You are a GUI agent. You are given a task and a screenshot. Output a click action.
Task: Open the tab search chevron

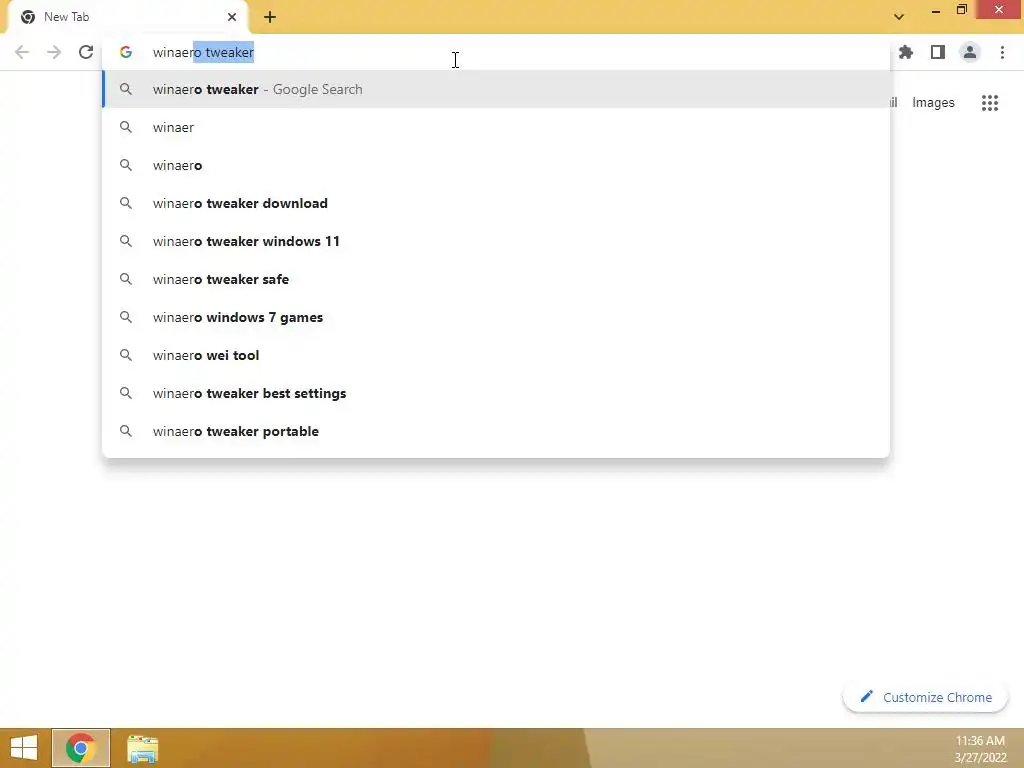(899, 17)
